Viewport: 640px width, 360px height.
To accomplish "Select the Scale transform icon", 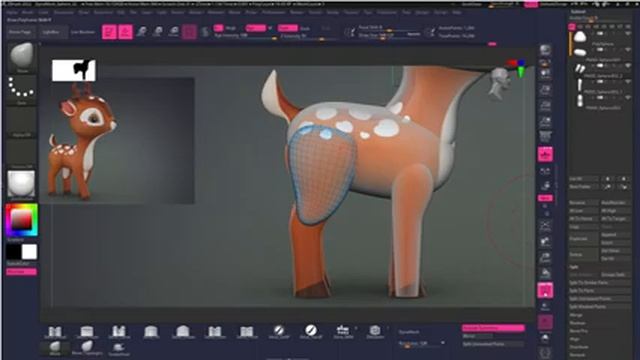I will point(158,32).
